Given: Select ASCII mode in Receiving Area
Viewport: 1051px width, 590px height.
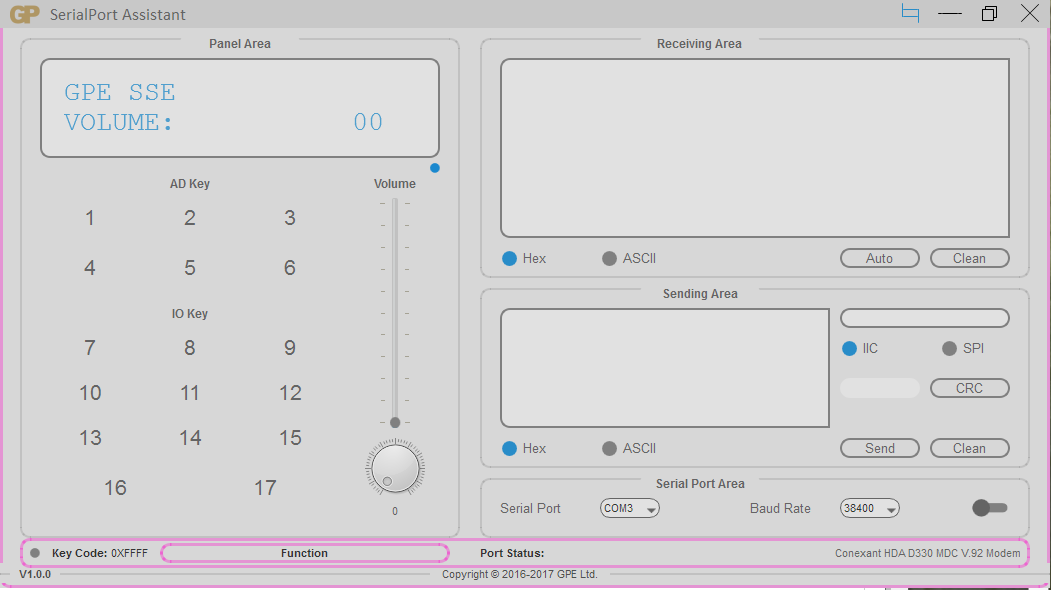Looking at the screenshot, I should click(x=629, y=258).
